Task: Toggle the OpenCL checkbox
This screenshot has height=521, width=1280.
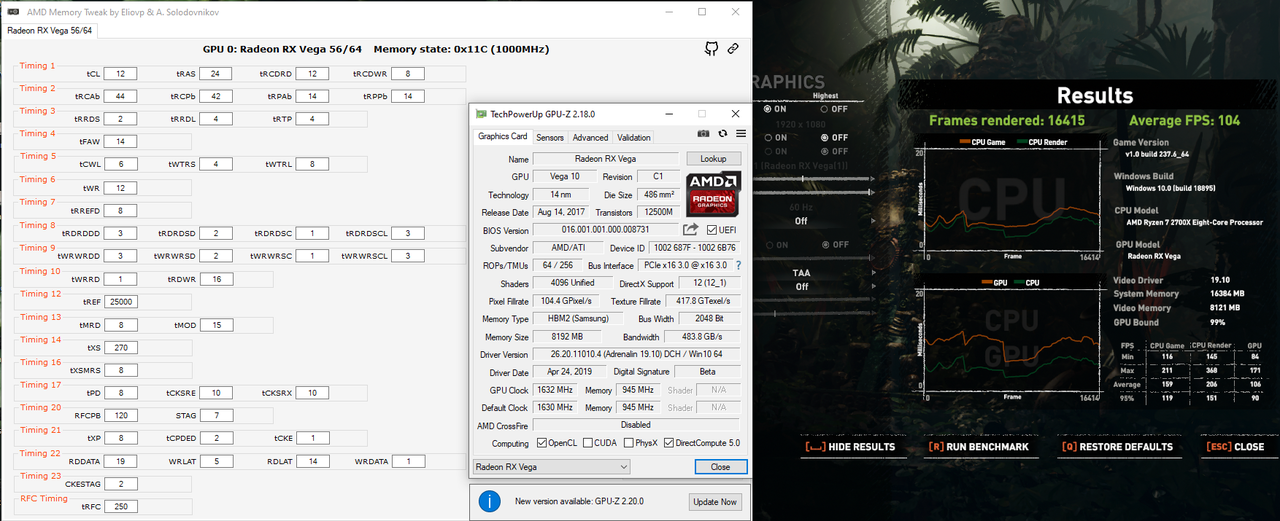Action: pos(542,443)
